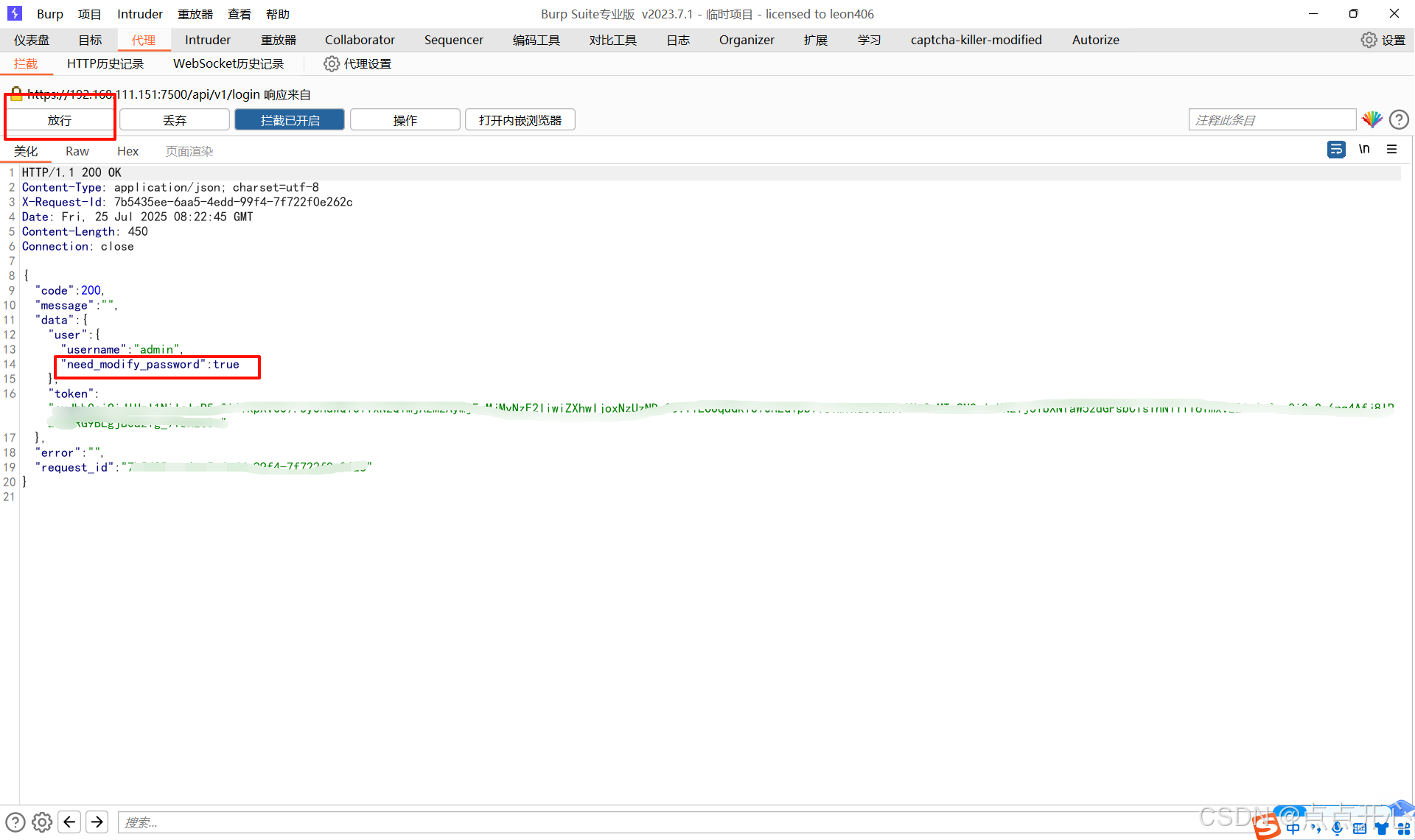Switch to the Dashboard tab (仪表盘)
Viewport: 1415px width, 840px height.
[32, 40]
